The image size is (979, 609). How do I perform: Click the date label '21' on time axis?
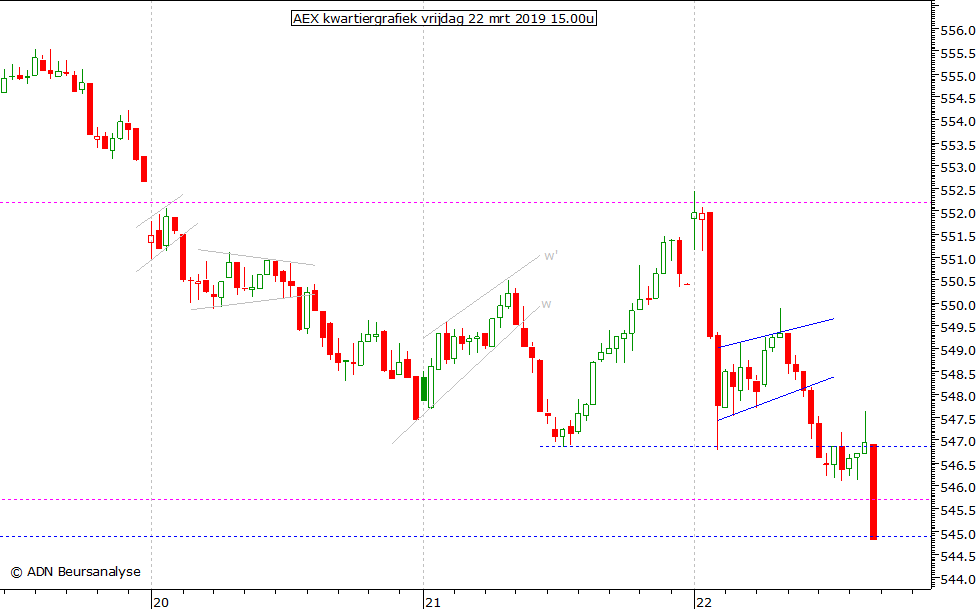click(x=433, y=603)
